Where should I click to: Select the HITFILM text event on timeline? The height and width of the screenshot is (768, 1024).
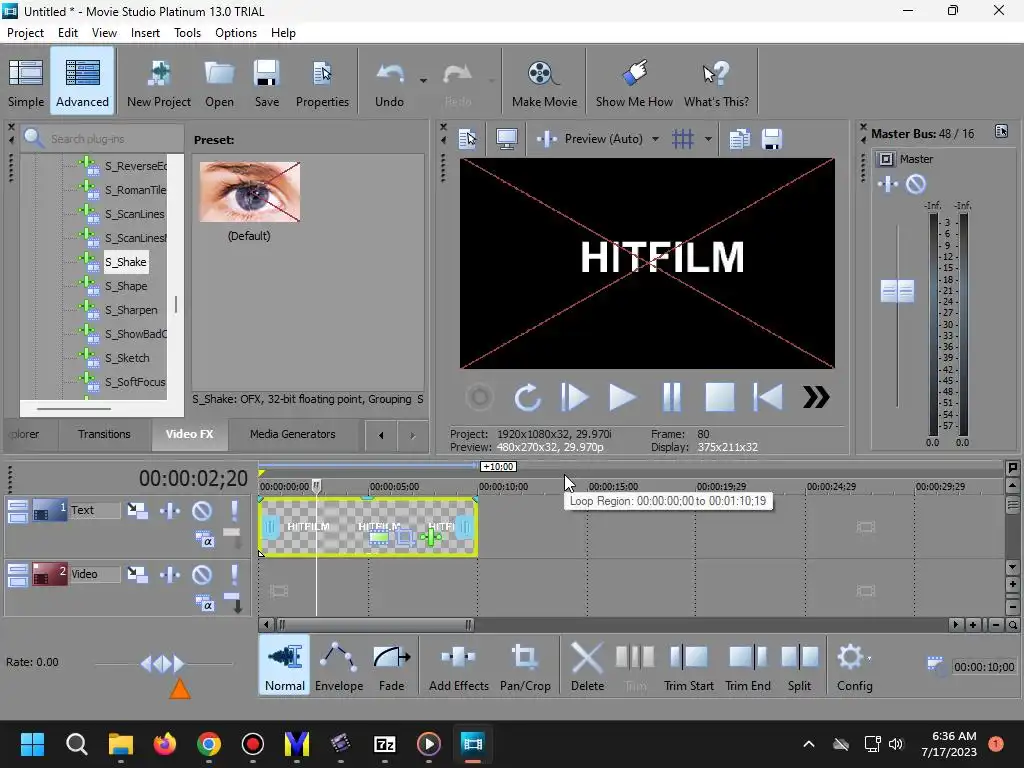coord(368,526)
